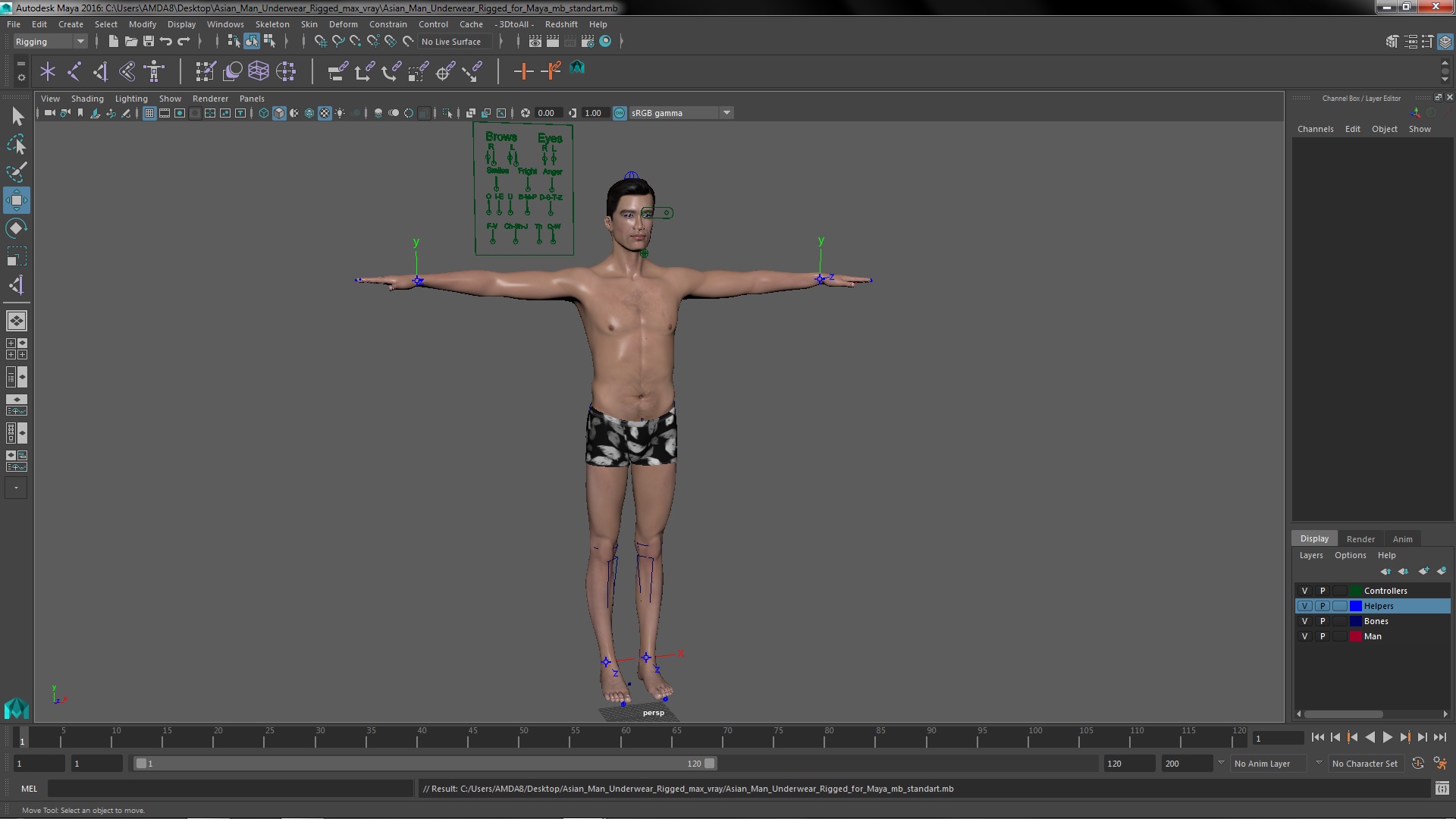The width and height of the screenshot is (1456, 819).
Task: Pick the Scale tool
Action: tap(17, 256)
